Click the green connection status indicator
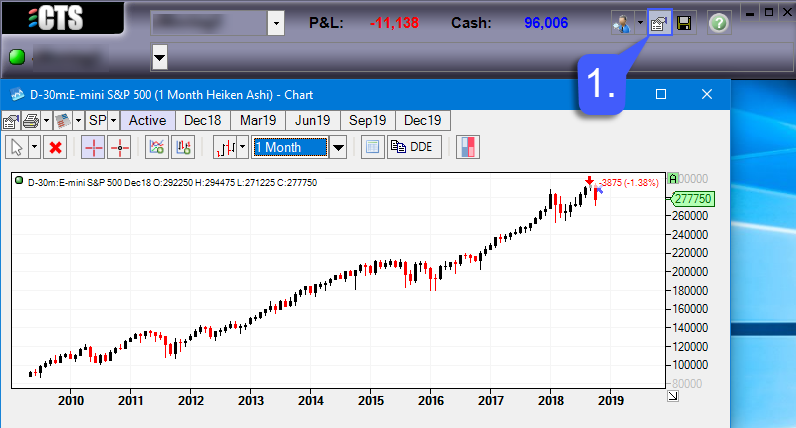 tap(17, 57)
